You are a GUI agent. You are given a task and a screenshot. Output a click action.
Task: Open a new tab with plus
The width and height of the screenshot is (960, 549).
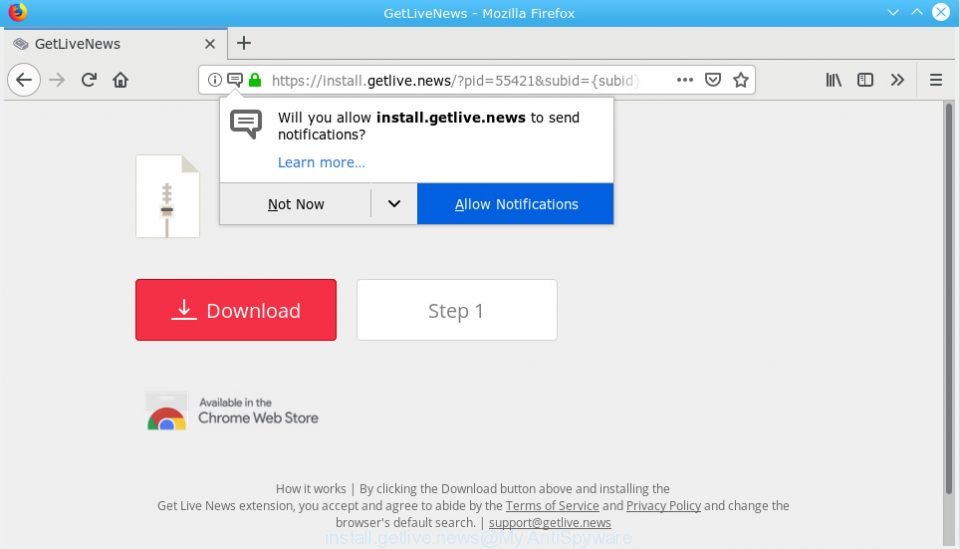tap(244, 43)
